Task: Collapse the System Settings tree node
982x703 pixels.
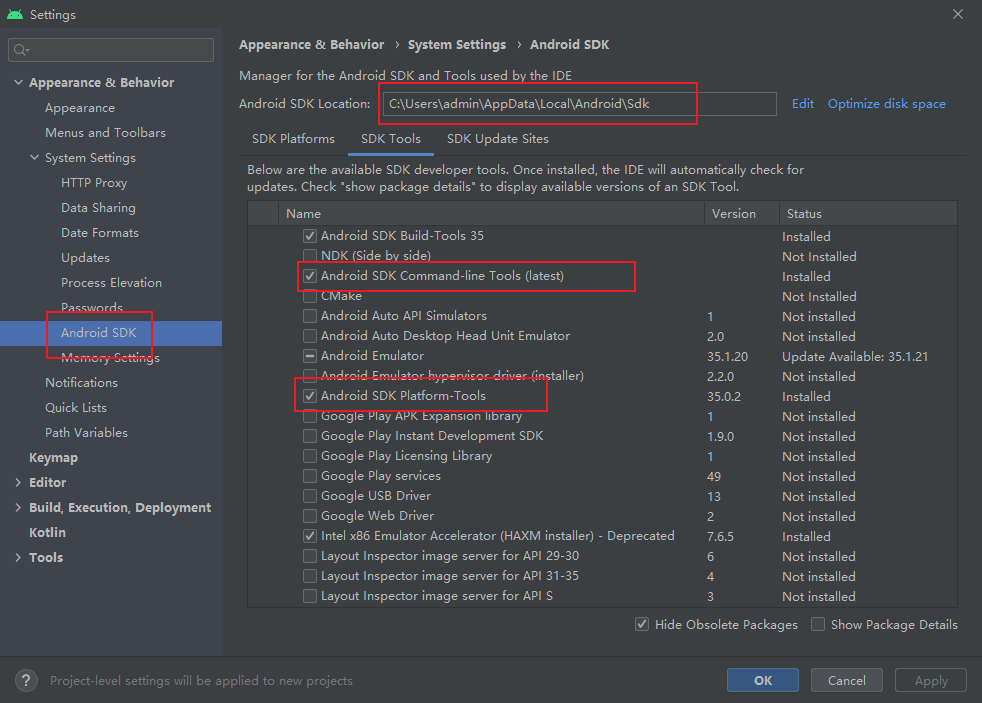Action: click(x=34, y=157)
